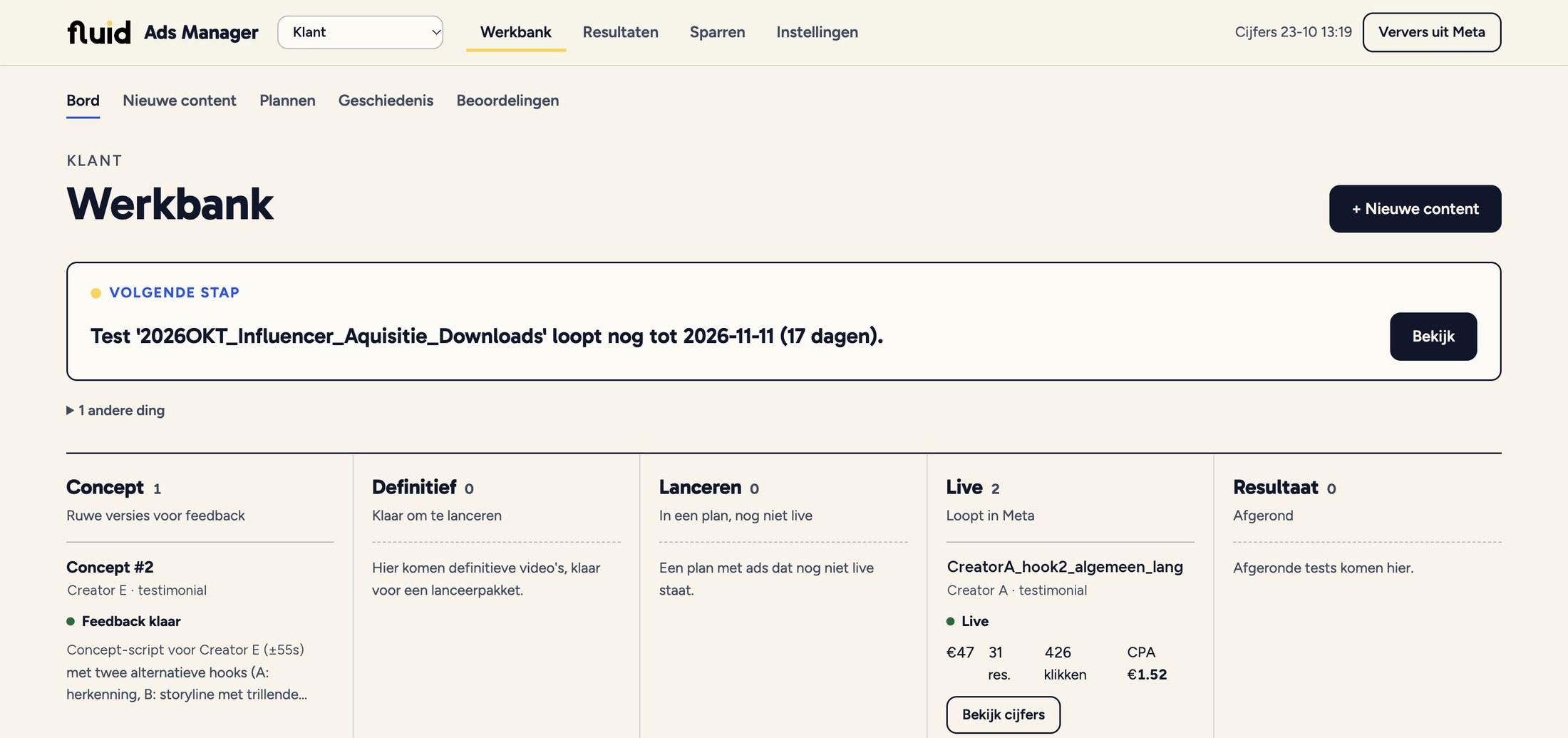Expand the '1 andere ding' disclosure
The width and height of the screenshot is (1568, 738).
point(115,410)
